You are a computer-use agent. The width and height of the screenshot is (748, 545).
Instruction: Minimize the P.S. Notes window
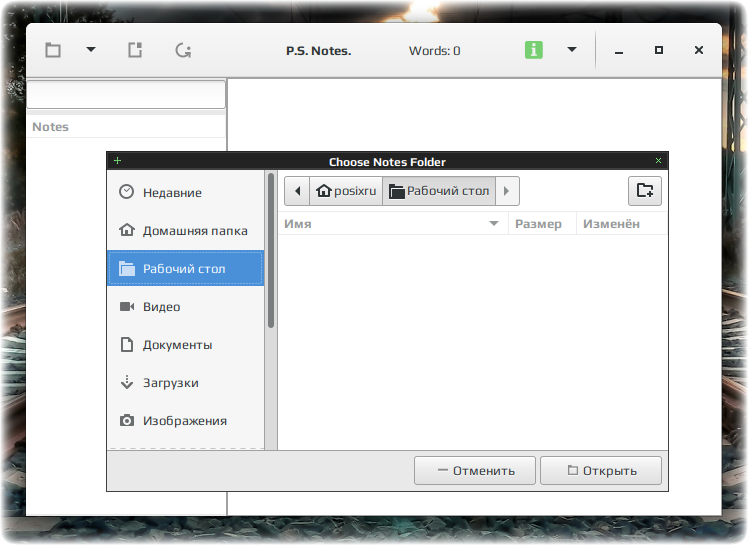619,51
